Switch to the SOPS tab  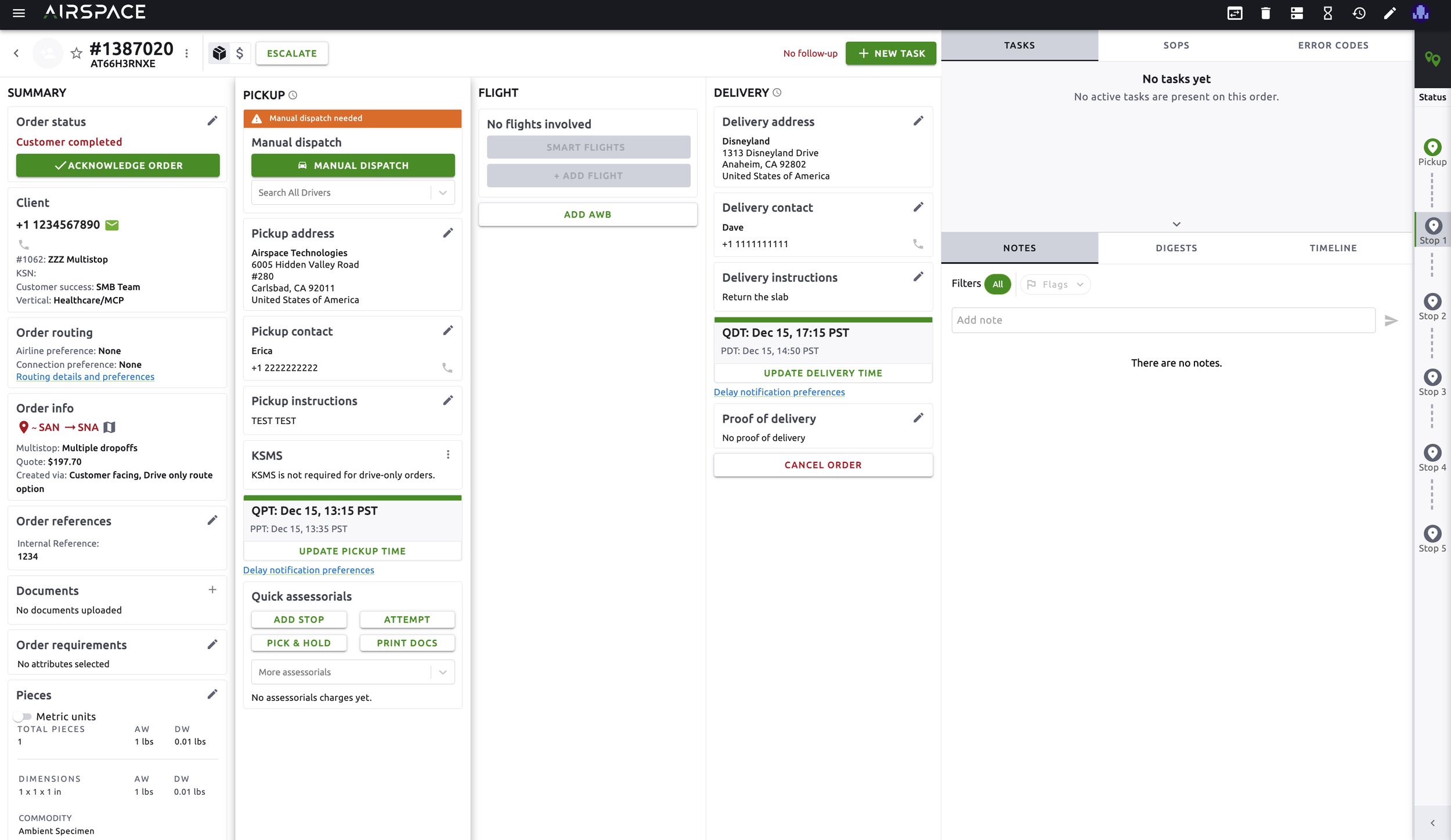point(1176,45)
